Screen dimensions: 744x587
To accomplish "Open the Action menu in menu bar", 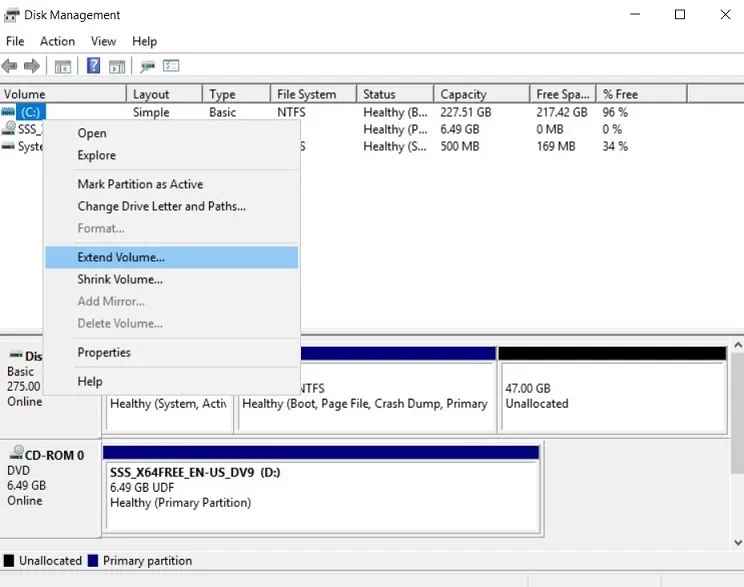I will pyautogui.click(x=57, y=41).
